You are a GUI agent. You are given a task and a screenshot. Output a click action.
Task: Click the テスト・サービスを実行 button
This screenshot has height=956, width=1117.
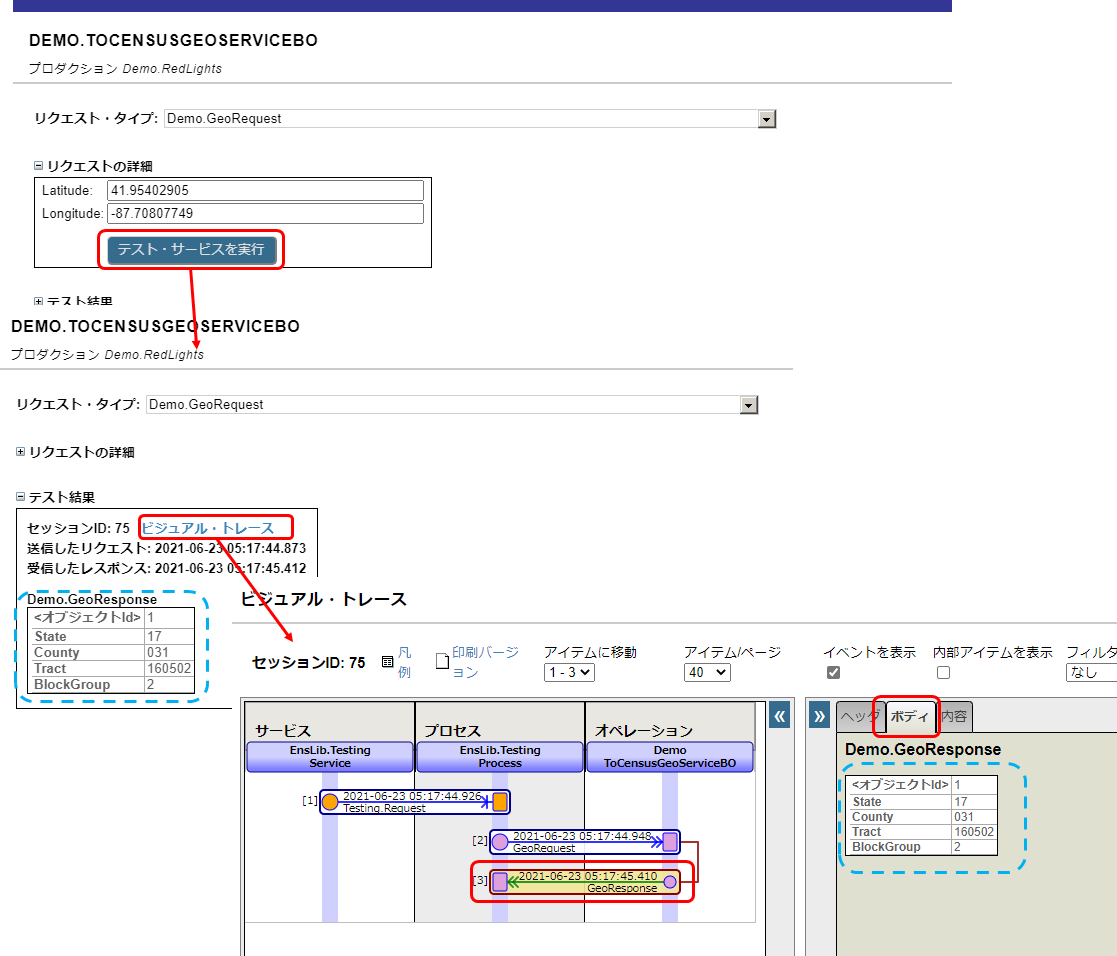click(x=191, y=250)
